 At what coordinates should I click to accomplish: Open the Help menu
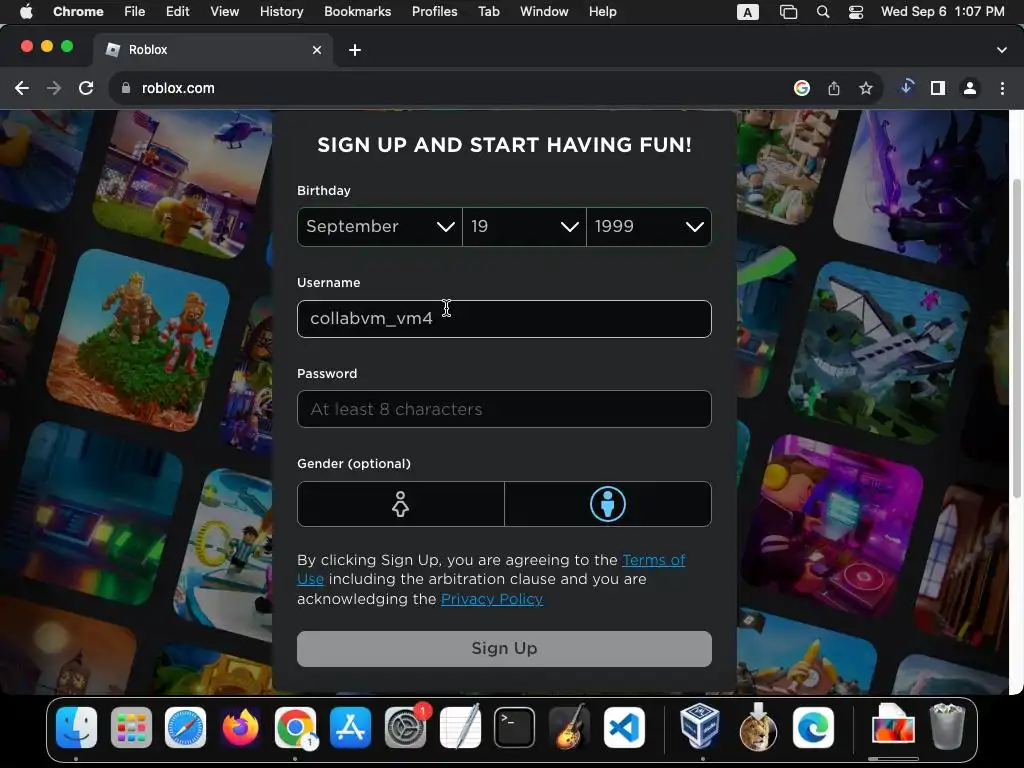pos(602,12)
